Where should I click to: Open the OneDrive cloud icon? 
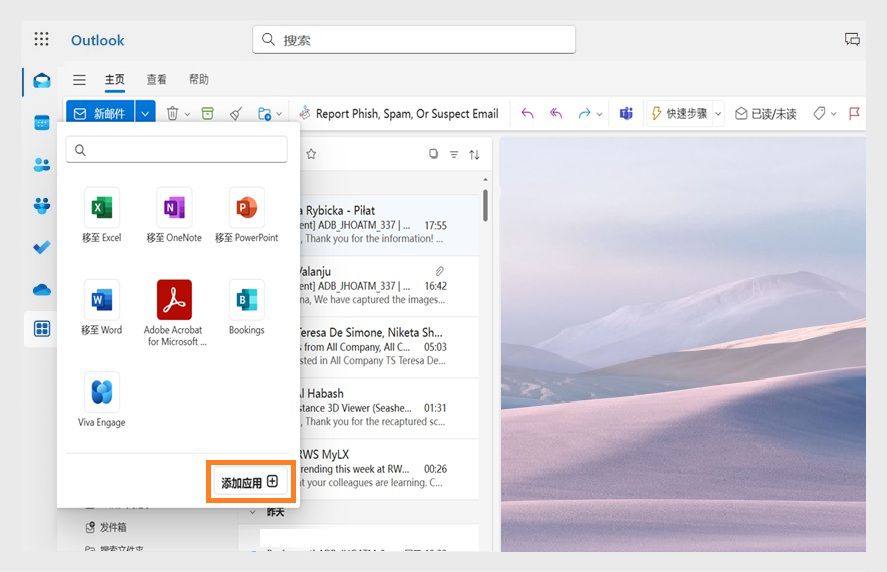[42, 290]
